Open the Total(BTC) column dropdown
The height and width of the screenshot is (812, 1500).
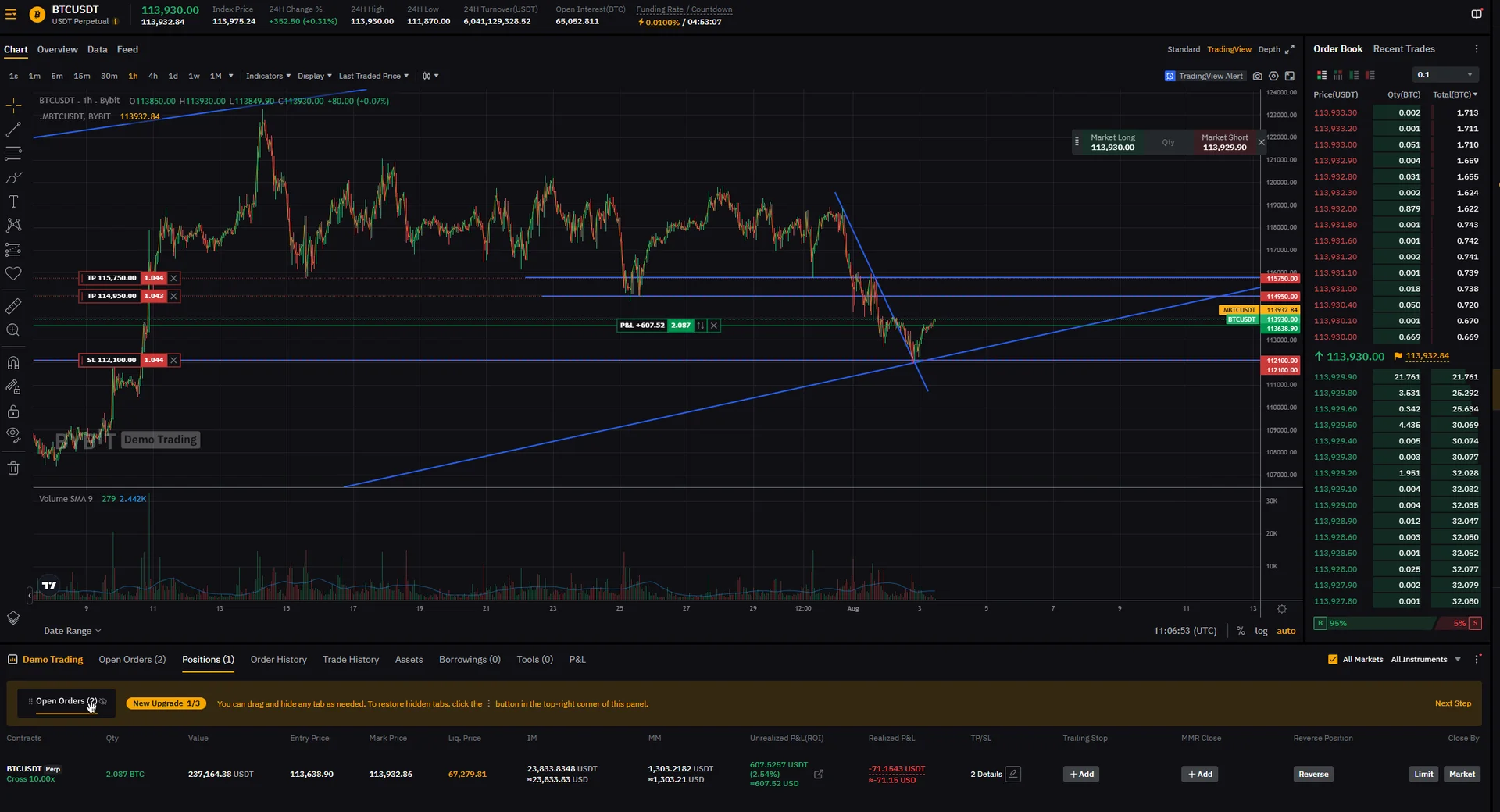pyautogui.click(x=1455, y=94)
